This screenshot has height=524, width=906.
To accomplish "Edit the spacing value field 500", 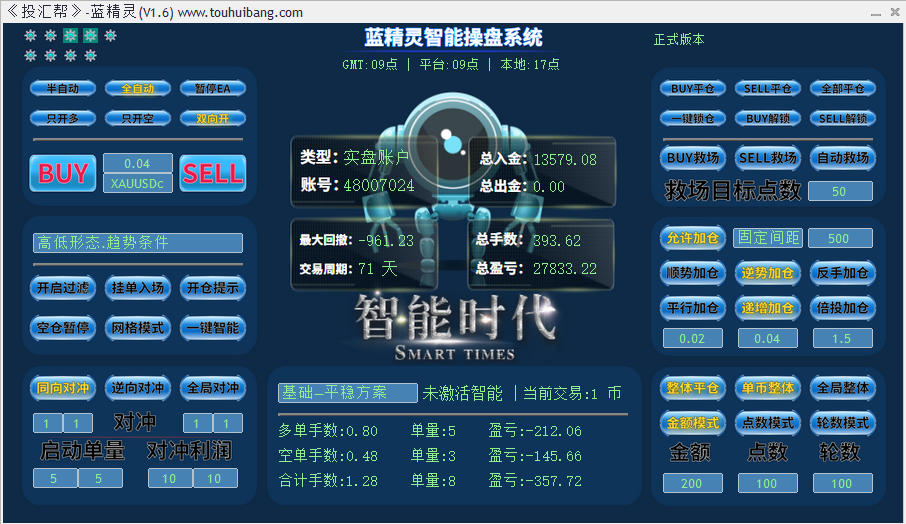I will [840, 238].
